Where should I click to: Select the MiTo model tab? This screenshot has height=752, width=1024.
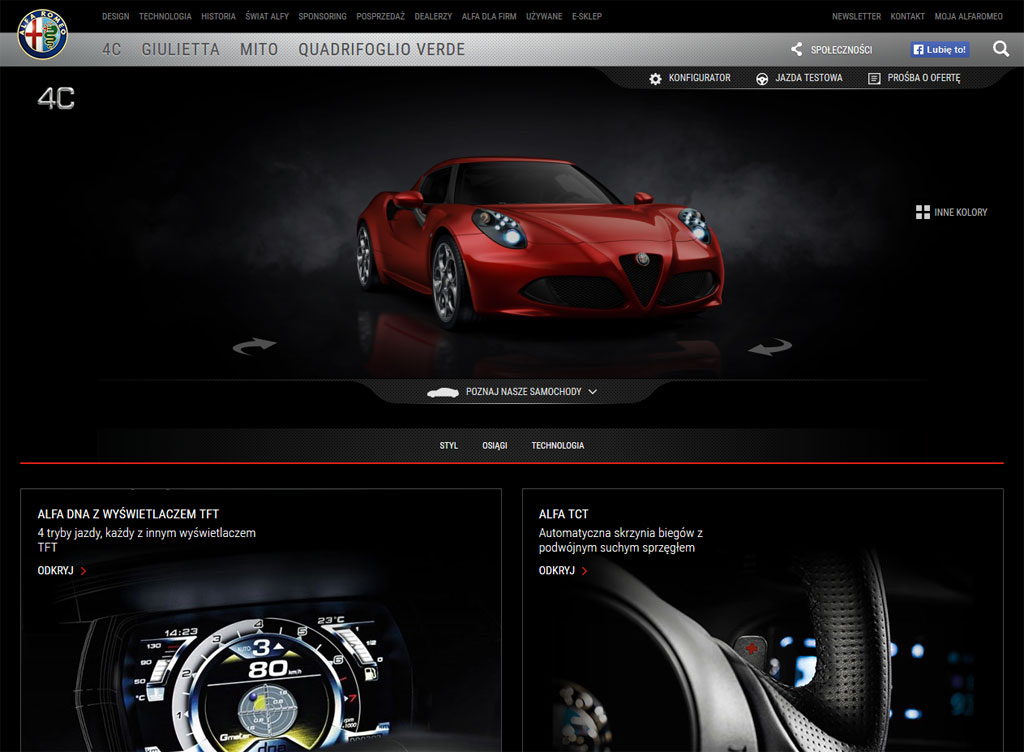click(259, 50)
